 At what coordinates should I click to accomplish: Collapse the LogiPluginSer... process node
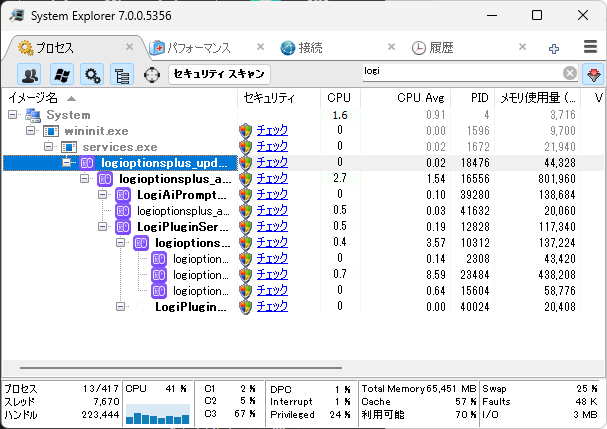pos(102,227)
